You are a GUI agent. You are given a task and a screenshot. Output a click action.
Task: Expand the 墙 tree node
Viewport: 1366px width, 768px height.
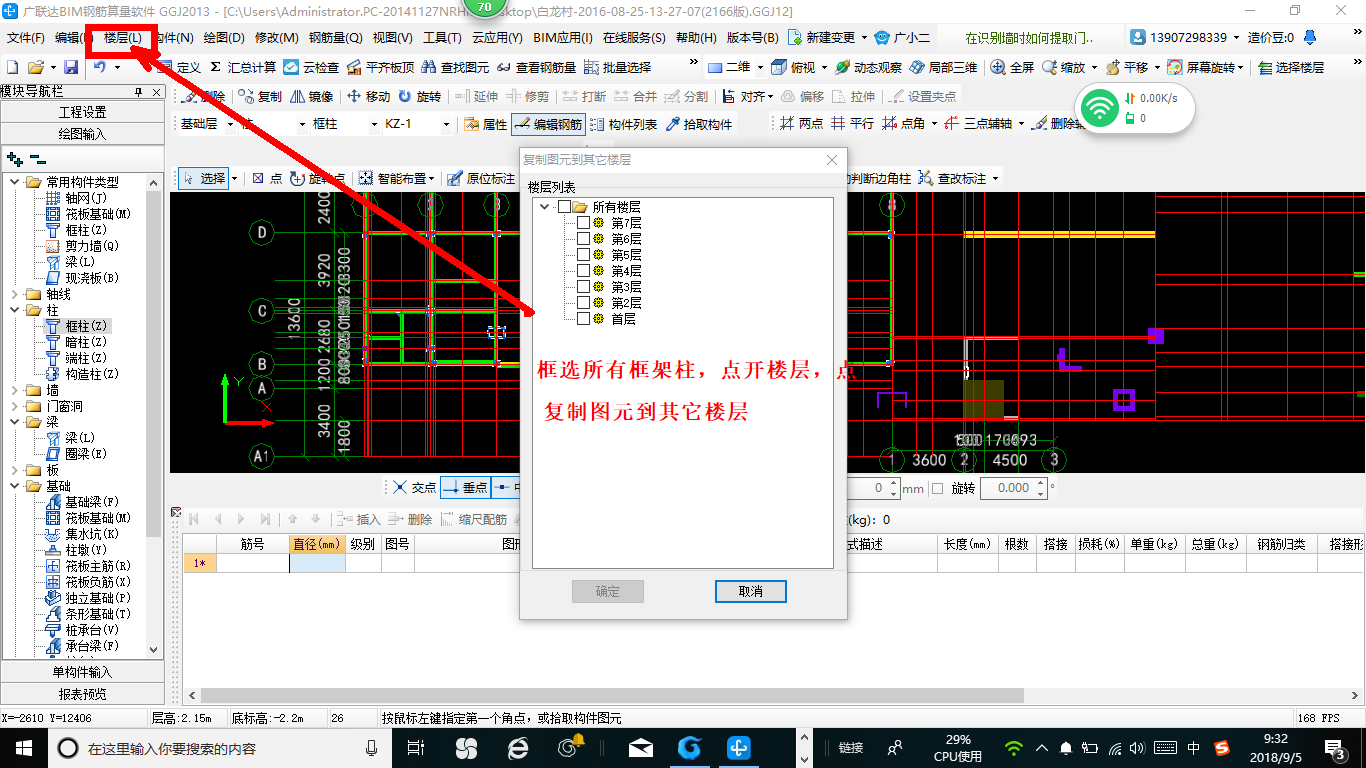click(14, 390)
